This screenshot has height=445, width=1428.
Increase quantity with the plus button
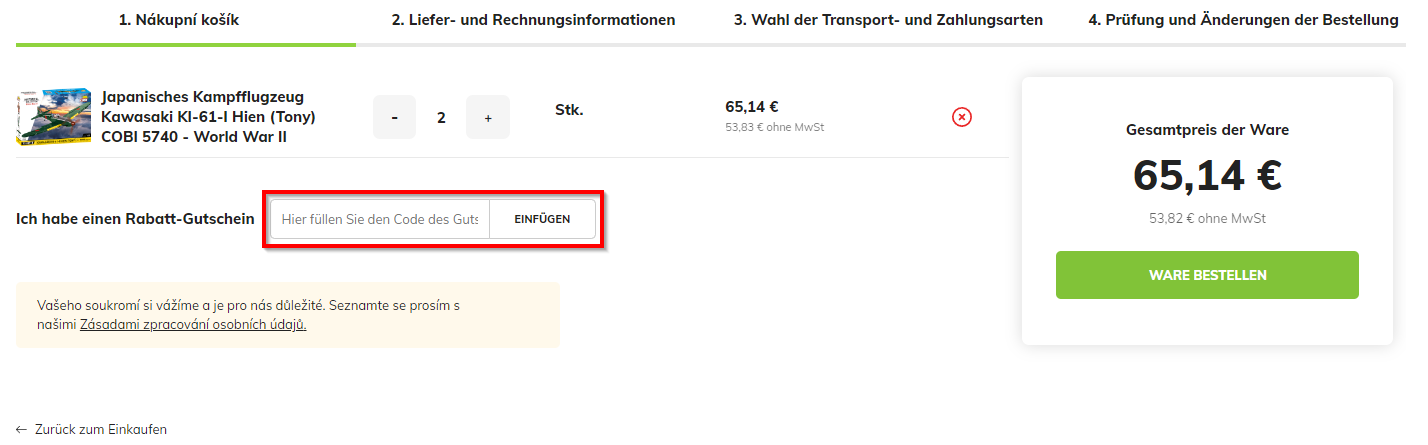click(x=488, y=118)
